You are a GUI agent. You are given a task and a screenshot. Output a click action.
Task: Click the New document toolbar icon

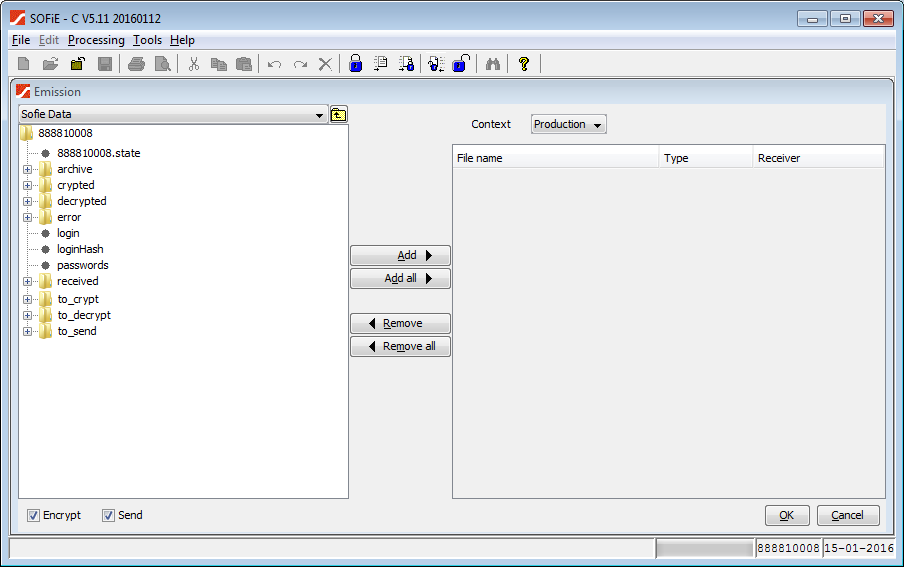25,64
